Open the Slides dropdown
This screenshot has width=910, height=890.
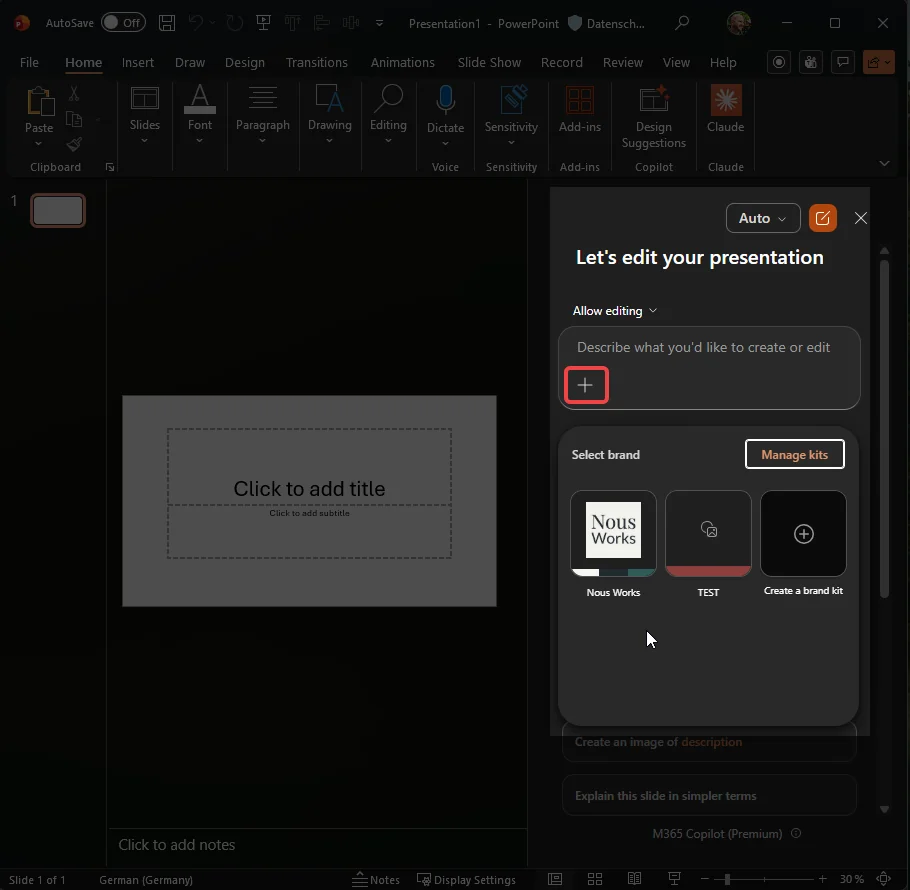pos(145,115)
